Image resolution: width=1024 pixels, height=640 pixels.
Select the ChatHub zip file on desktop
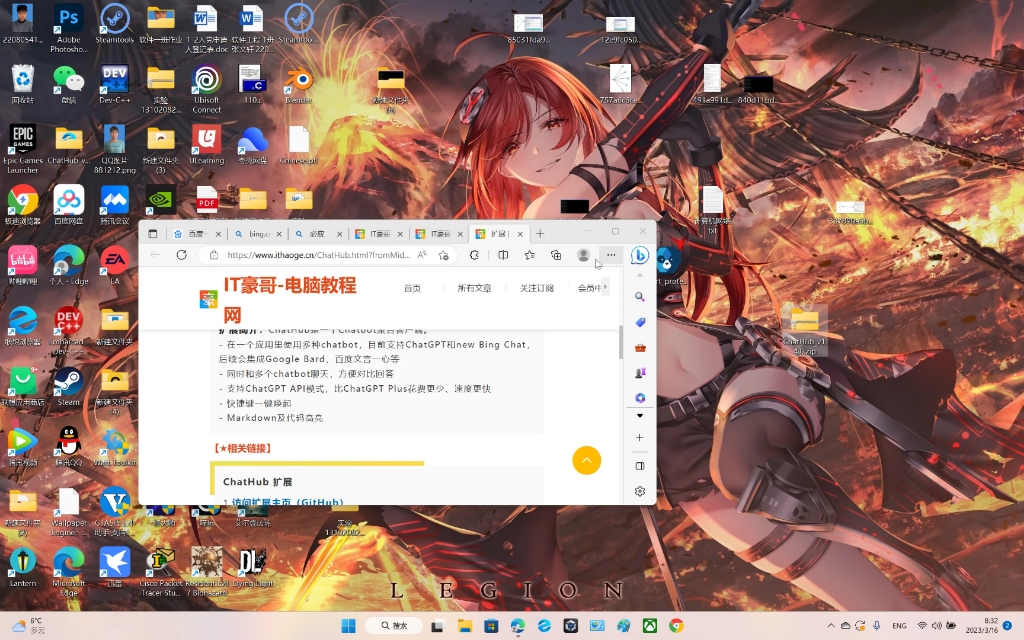805,330
